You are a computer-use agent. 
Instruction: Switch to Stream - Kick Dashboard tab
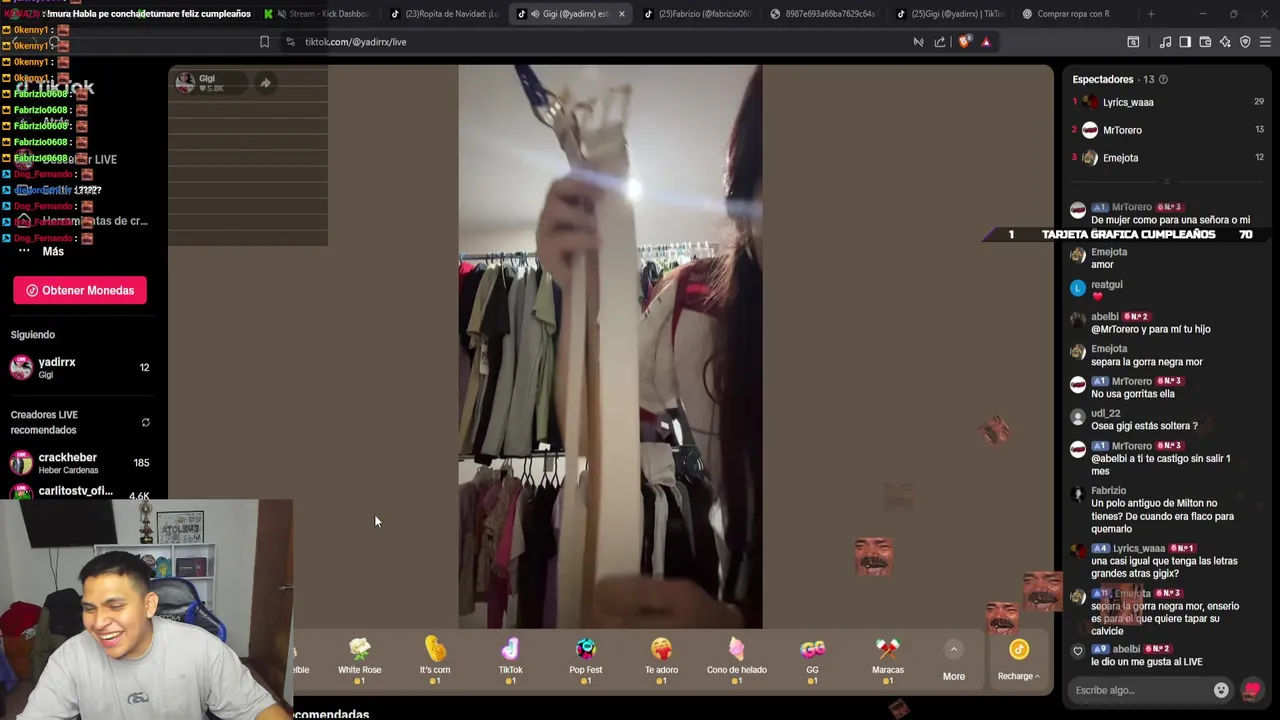click(318, 14)
